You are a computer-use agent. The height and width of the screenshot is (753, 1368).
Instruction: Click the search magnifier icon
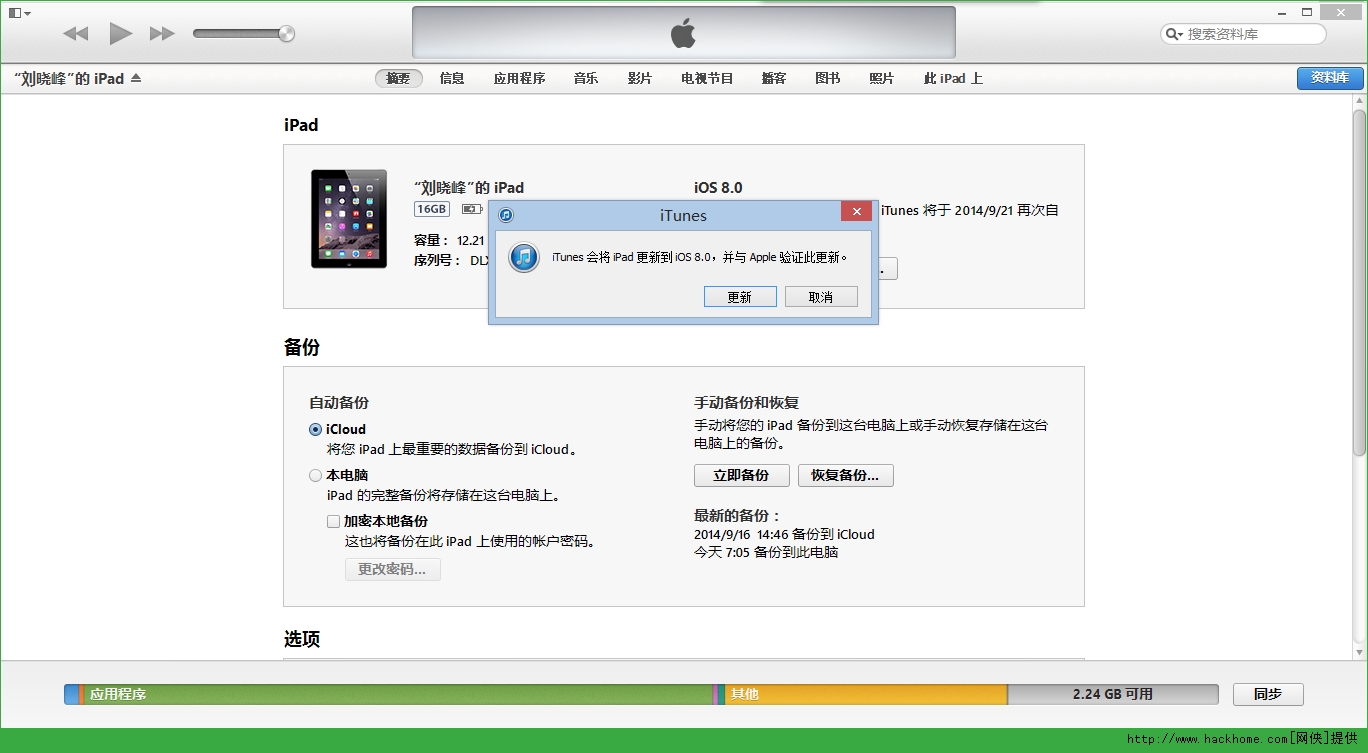[x=1173, y=34]
